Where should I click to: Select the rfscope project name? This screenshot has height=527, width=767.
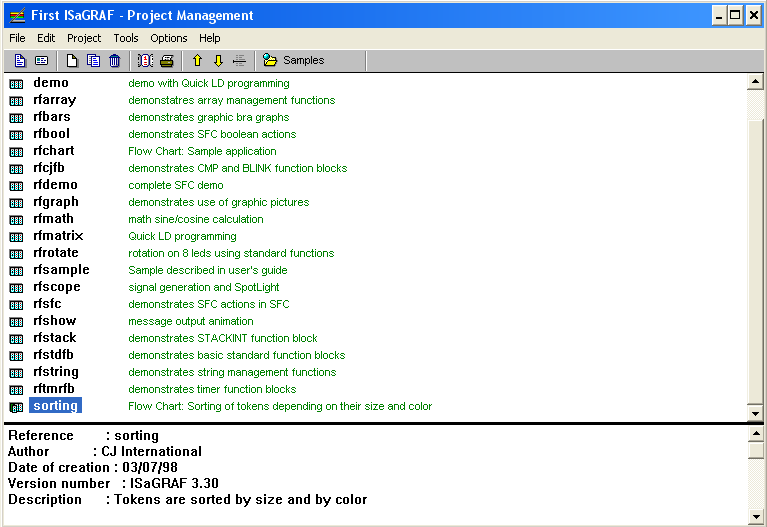point(57,287)
